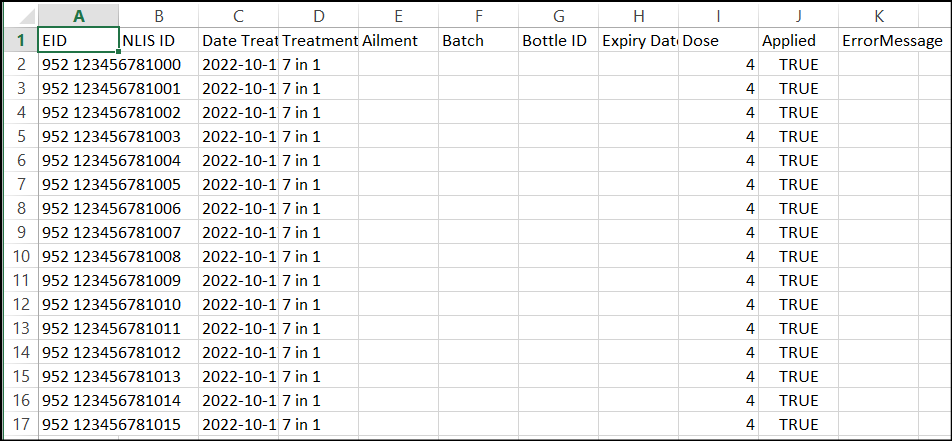
Task: Select the 7 in 1 cell in row 14
Action: pyautogui.click(x=318, y=352)
